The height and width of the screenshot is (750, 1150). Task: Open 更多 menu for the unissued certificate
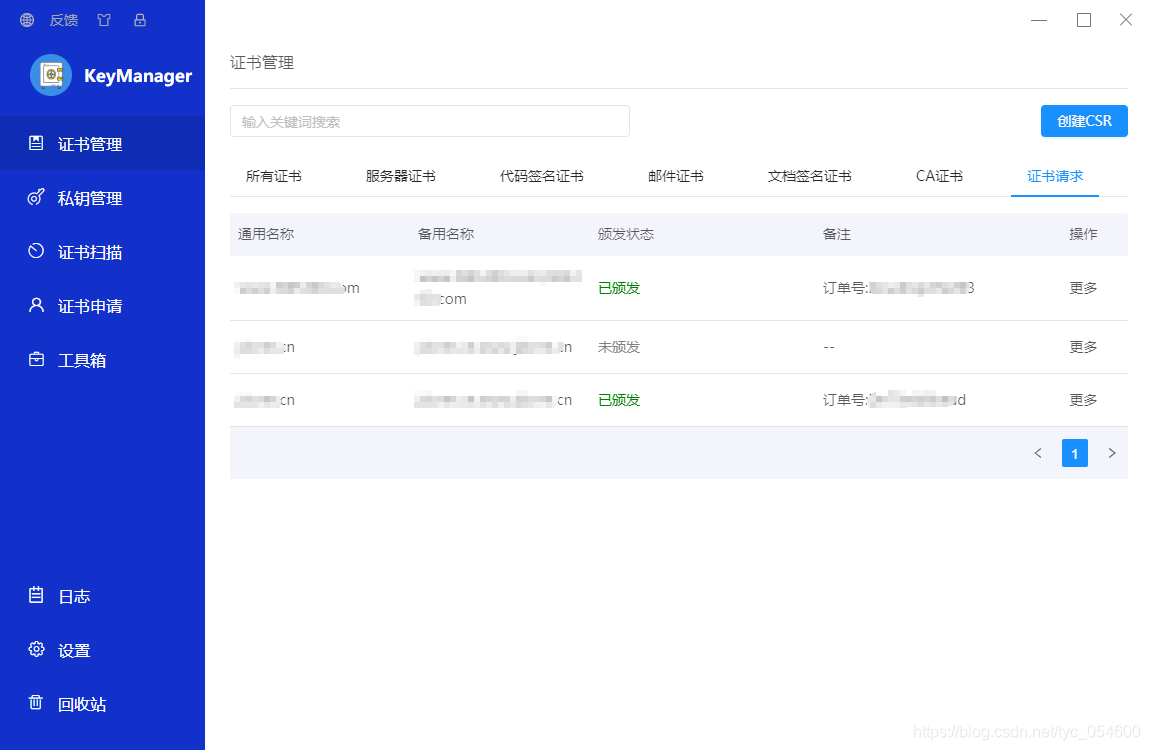click(x=1083, y=347)
